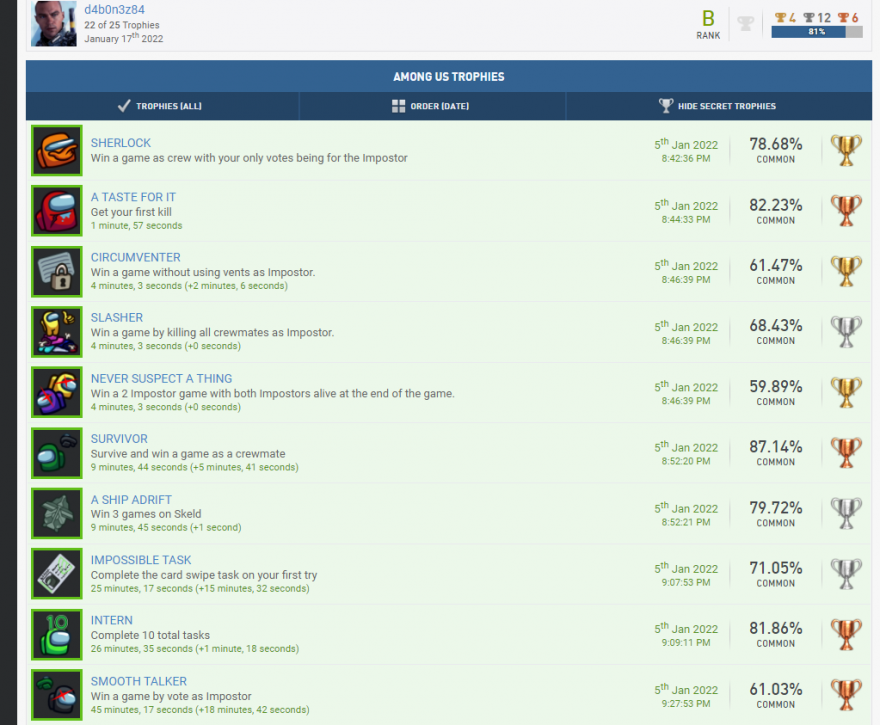This screenshot has height=725, width=880.
Task: Open the Never Suspect A Thing trophy link
Action: (161, 378)
